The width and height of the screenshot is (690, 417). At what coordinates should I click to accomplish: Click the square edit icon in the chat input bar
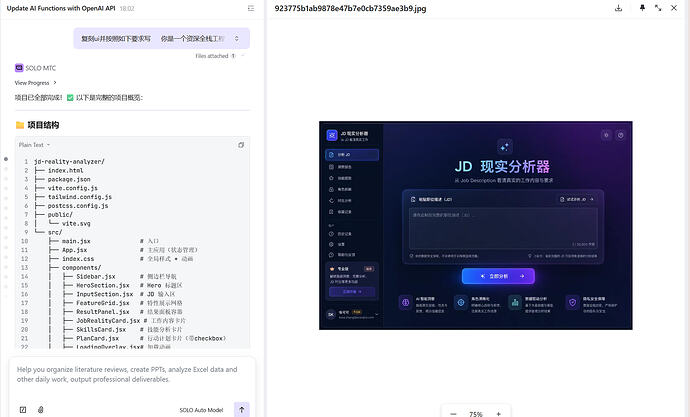coord(23,409)
